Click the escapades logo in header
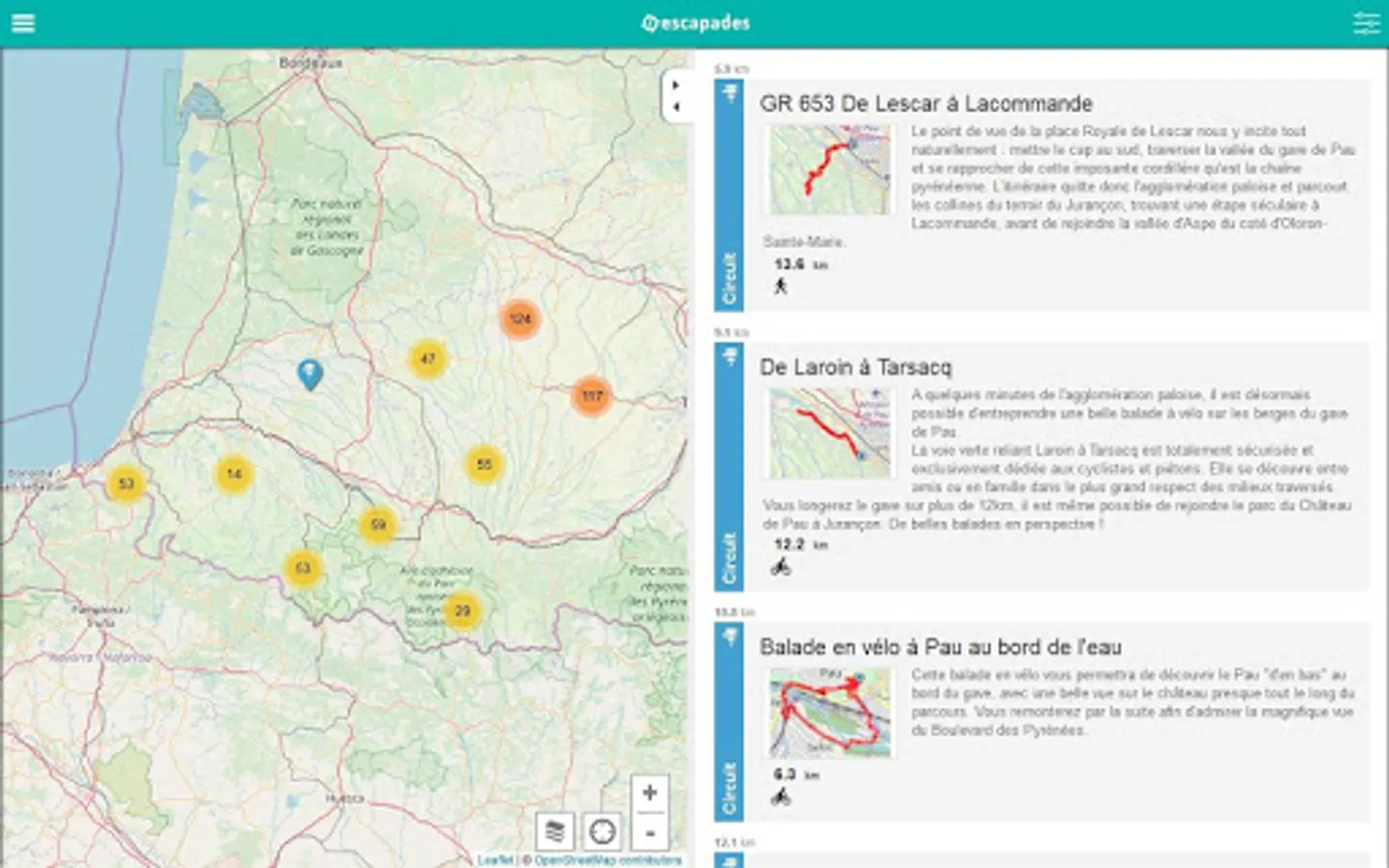The width and height of the screenshot is (1389, 868). point(695,23)
